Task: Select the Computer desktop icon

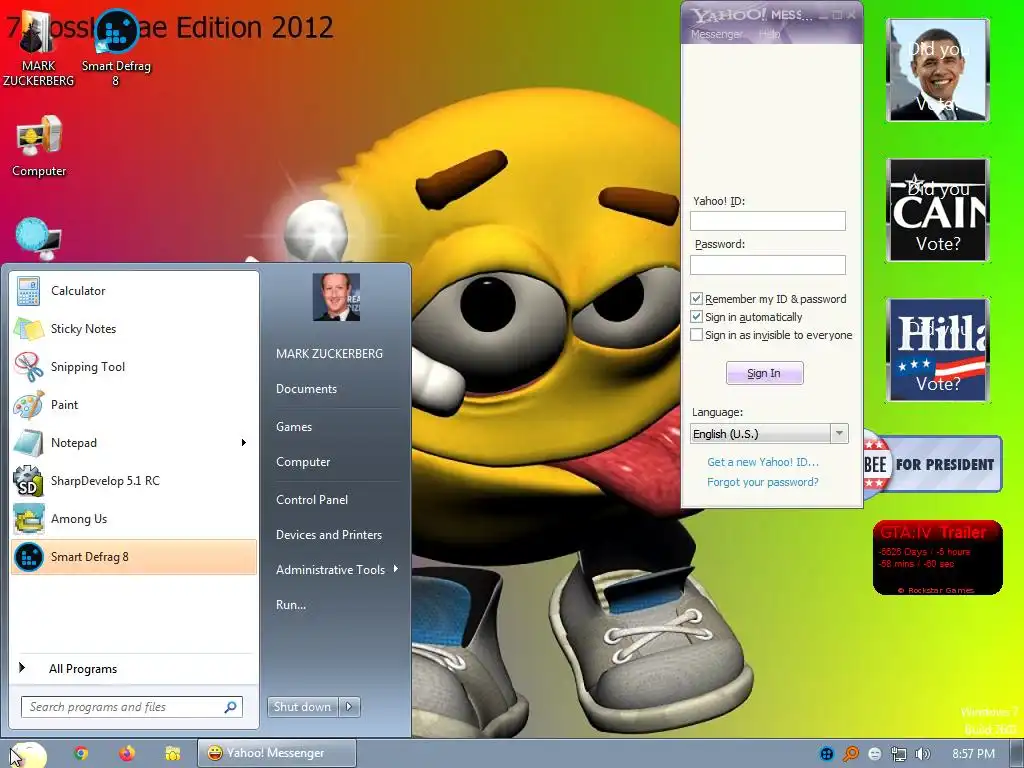Action: pyautogui.click(x=39, y=147)
